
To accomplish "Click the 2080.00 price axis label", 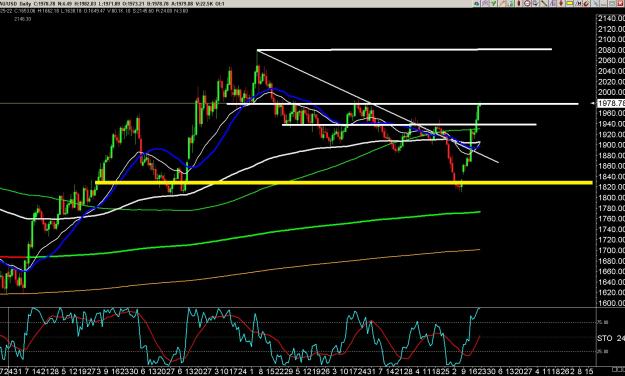I will pyautogui.click(x=611, y=50).
